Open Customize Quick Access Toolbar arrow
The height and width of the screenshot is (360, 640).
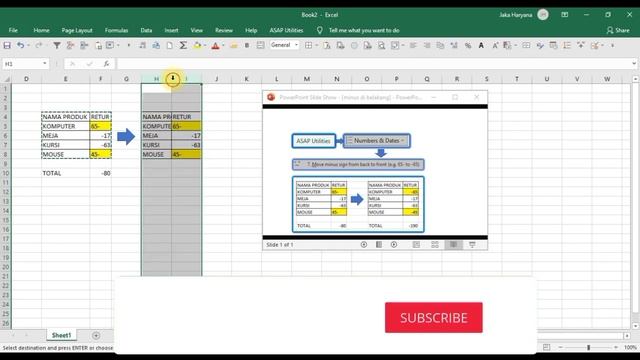tap(612, 45)
